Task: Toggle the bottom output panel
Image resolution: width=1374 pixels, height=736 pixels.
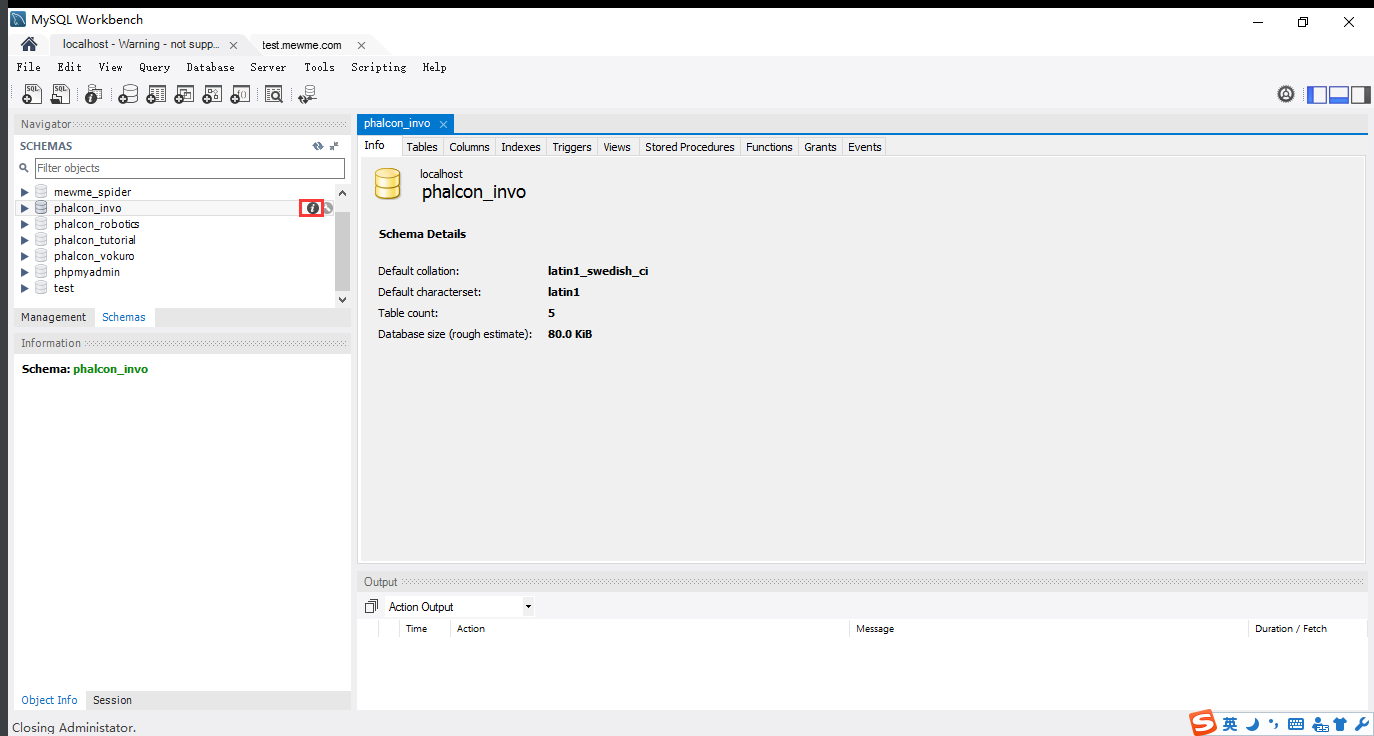Action: click(1339, 95)
